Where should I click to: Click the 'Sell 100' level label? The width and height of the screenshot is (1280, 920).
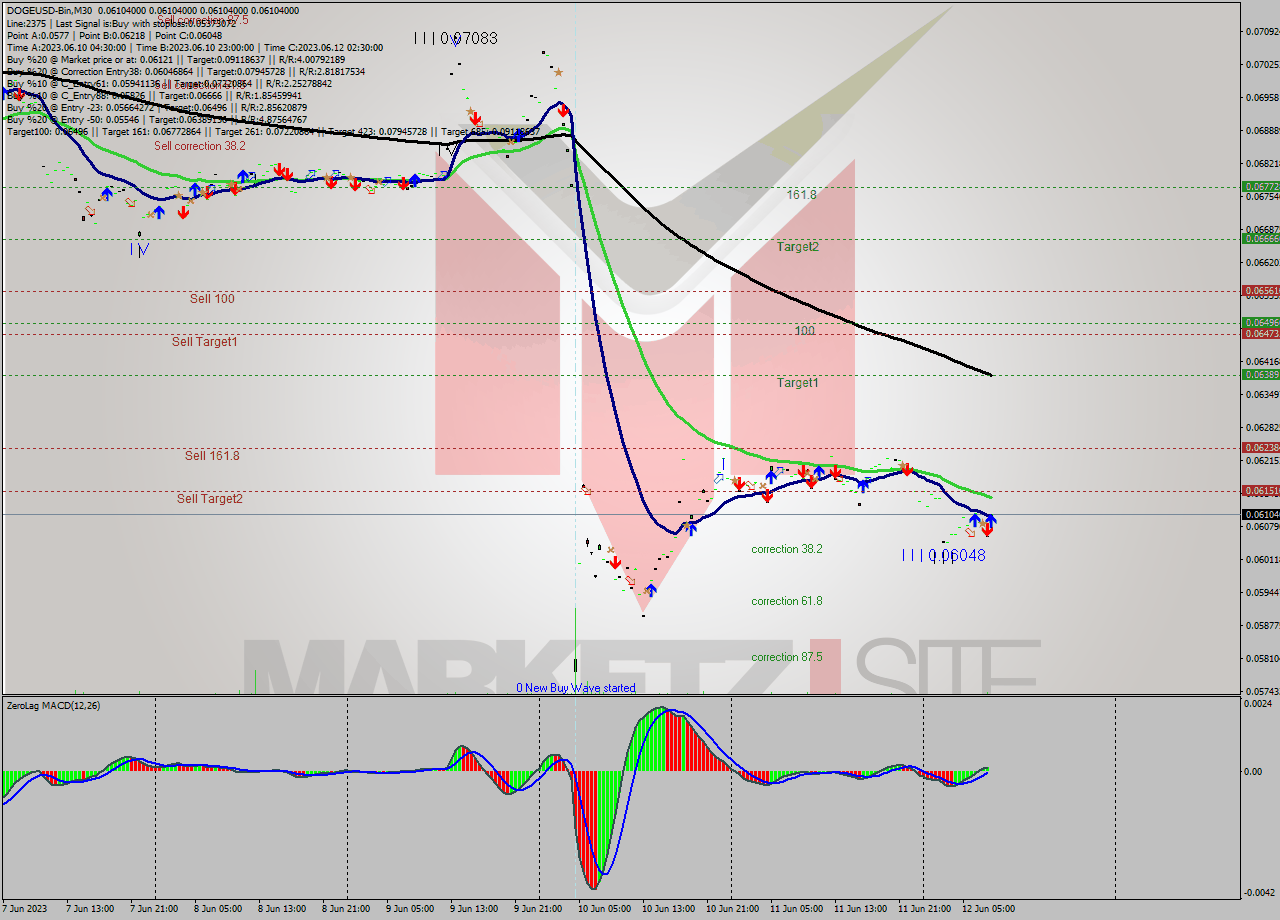pos(212,298)
